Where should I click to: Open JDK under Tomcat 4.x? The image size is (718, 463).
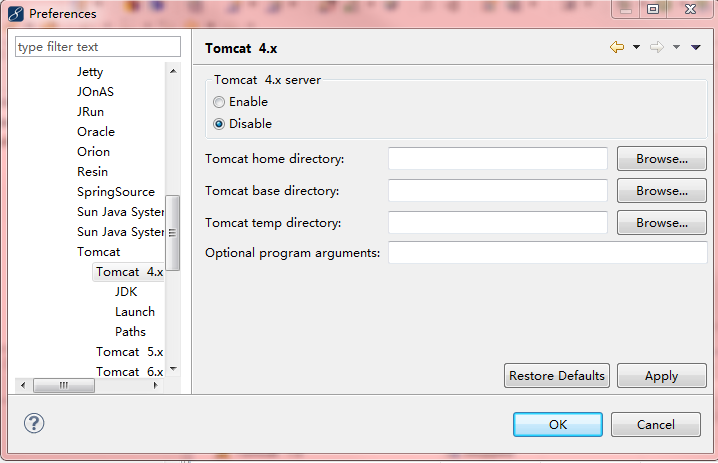click(126, 292)
